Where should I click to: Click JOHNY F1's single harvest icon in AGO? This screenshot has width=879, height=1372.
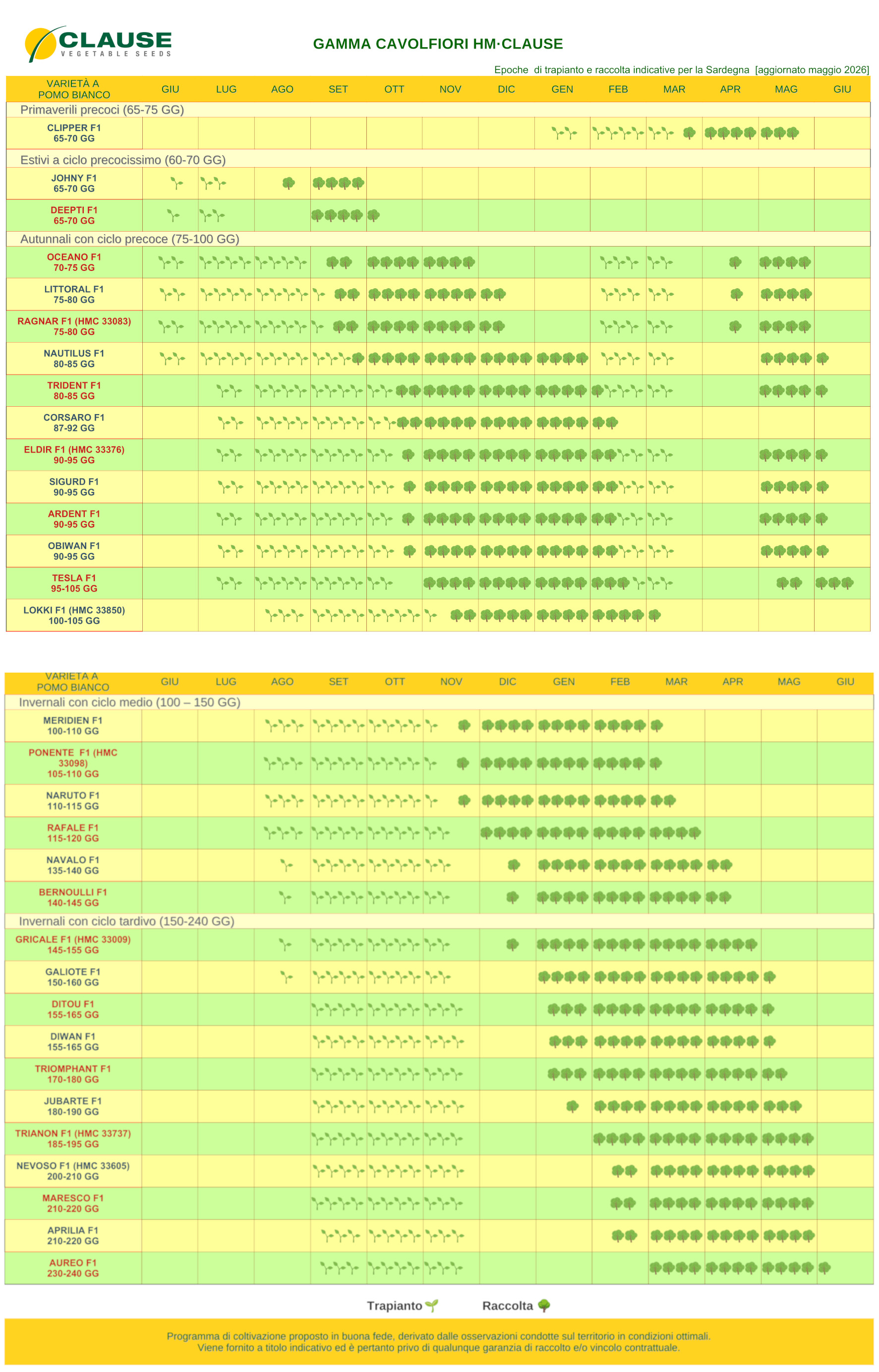(x=289, y=183)
